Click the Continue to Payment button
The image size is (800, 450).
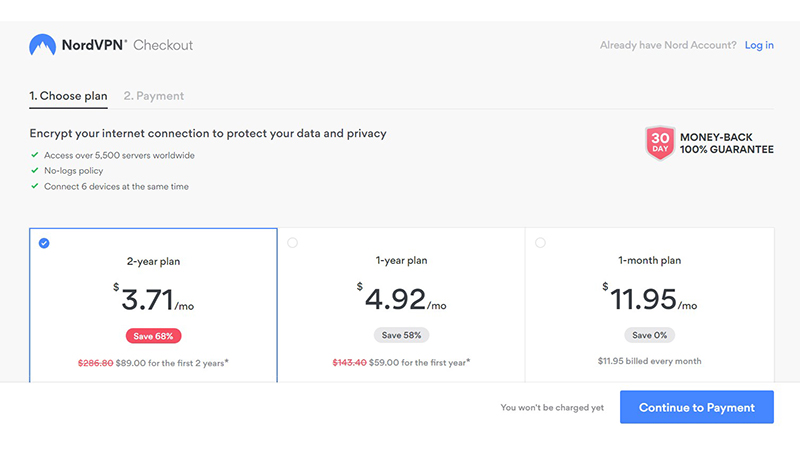(697, 407)
